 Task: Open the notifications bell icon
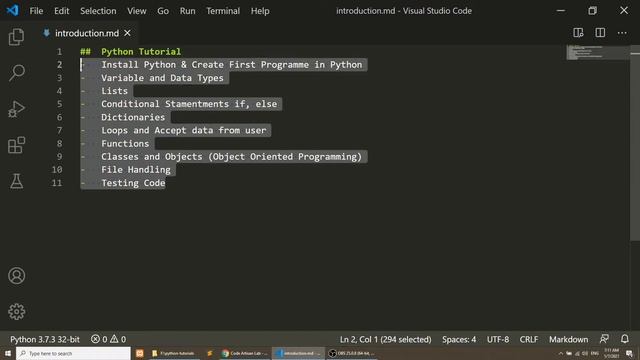(x=624, y=339)
